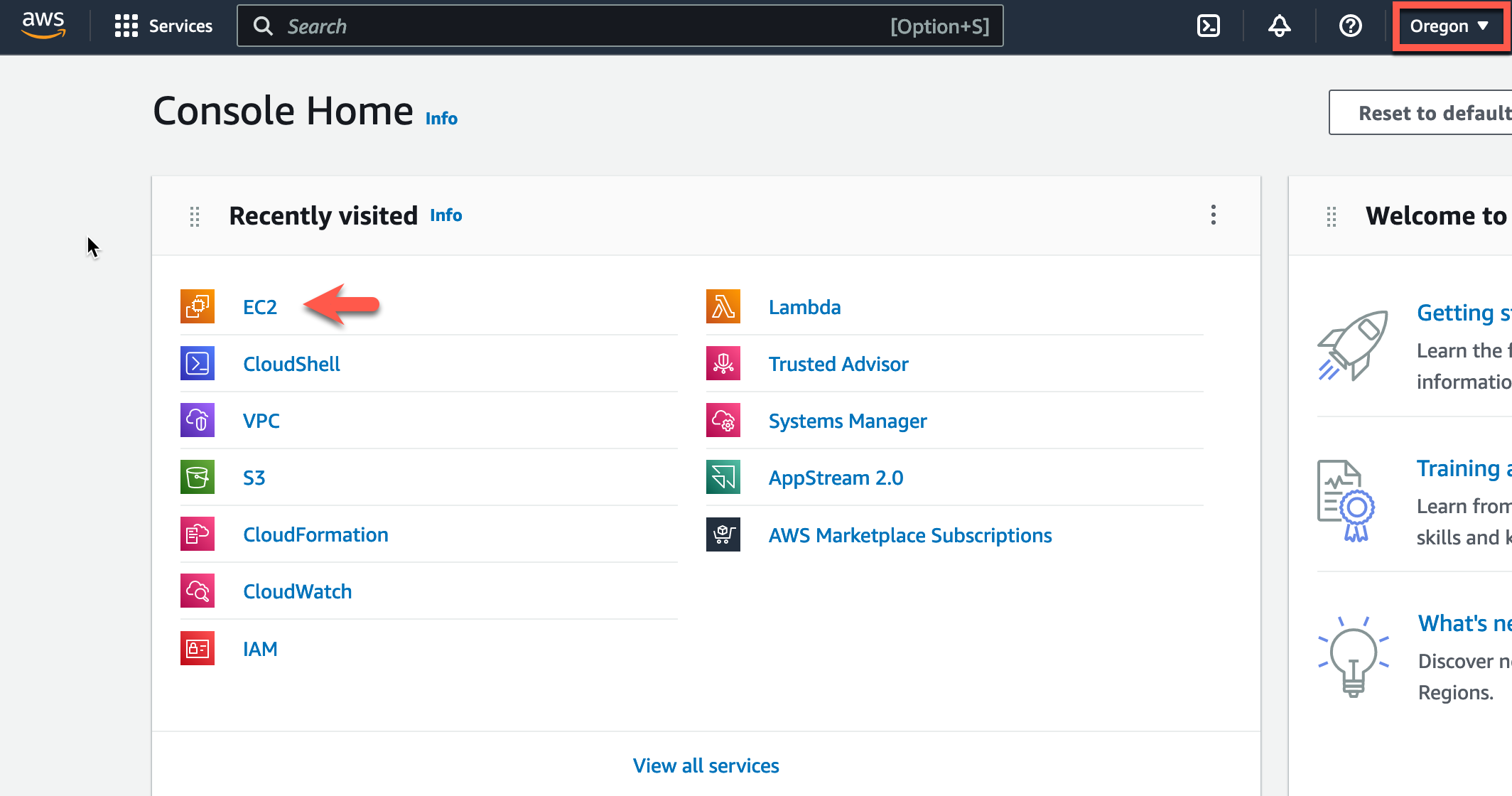Open the Services menu
The image size is (1512, 796).
coord(163,26)
